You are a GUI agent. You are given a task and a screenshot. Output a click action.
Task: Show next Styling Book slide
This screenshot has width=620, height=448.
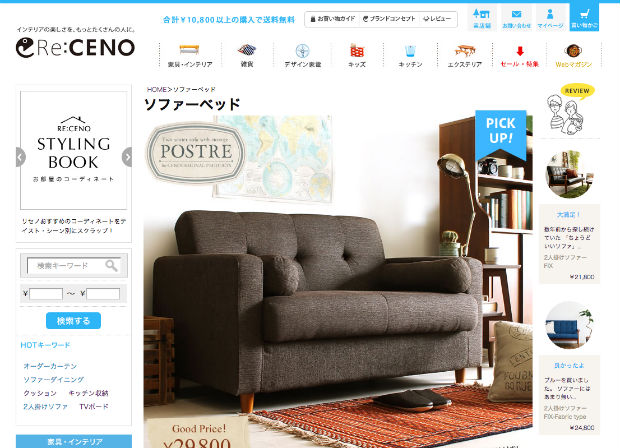pyautogui.click(x=127, y=157)
